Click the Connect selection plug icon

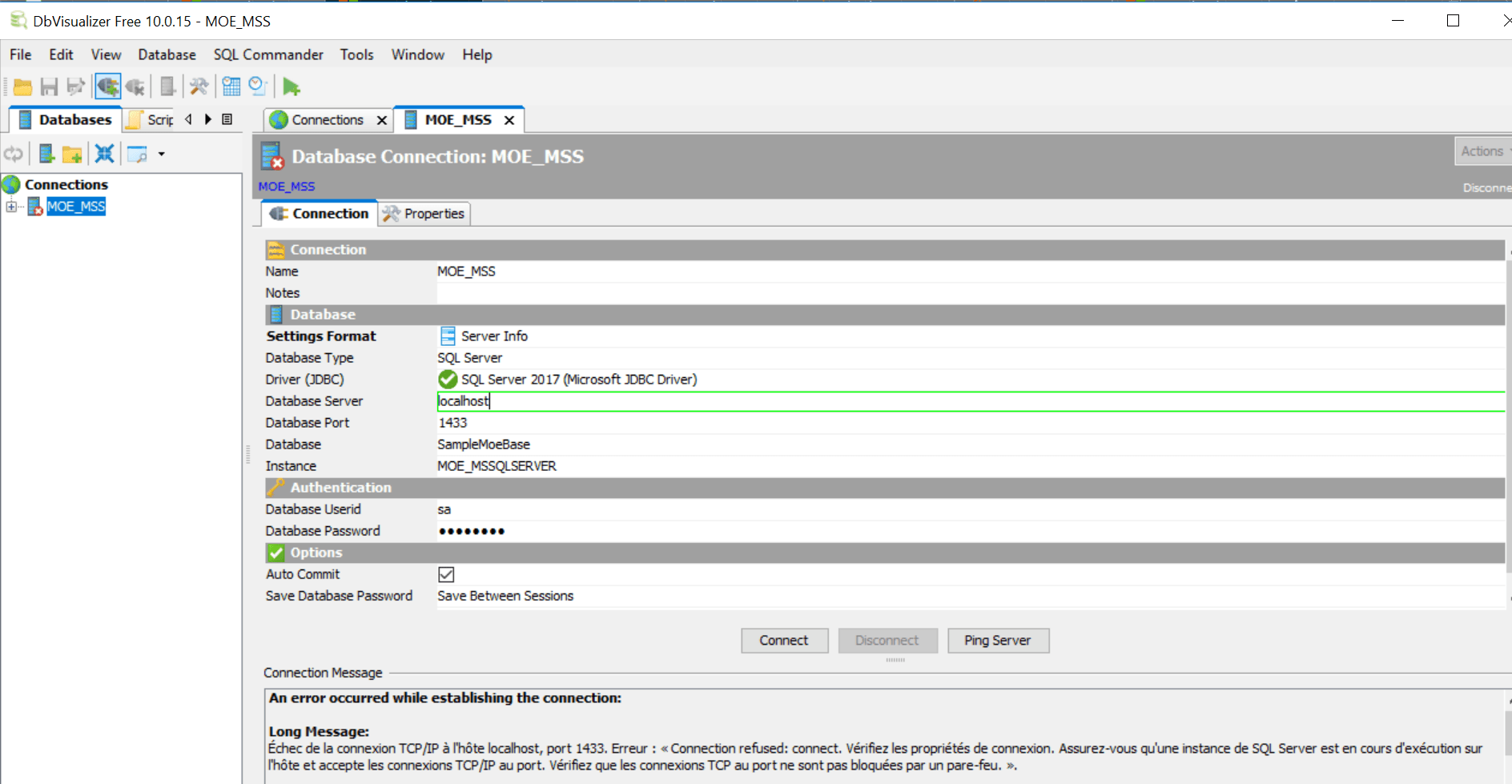pyautogui.click(x=107, y=86)
